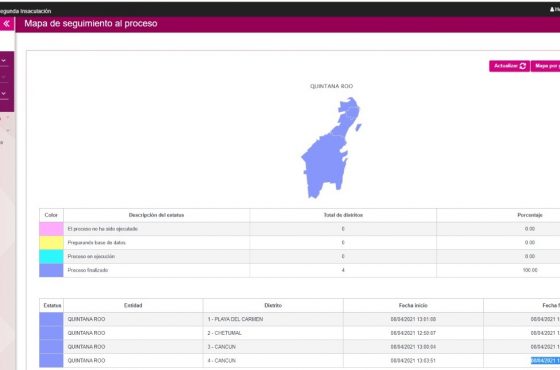This screenshot has height=370, width=560.
Task: Select the 3 - CANCUN district row
Action: pos(300,347)
